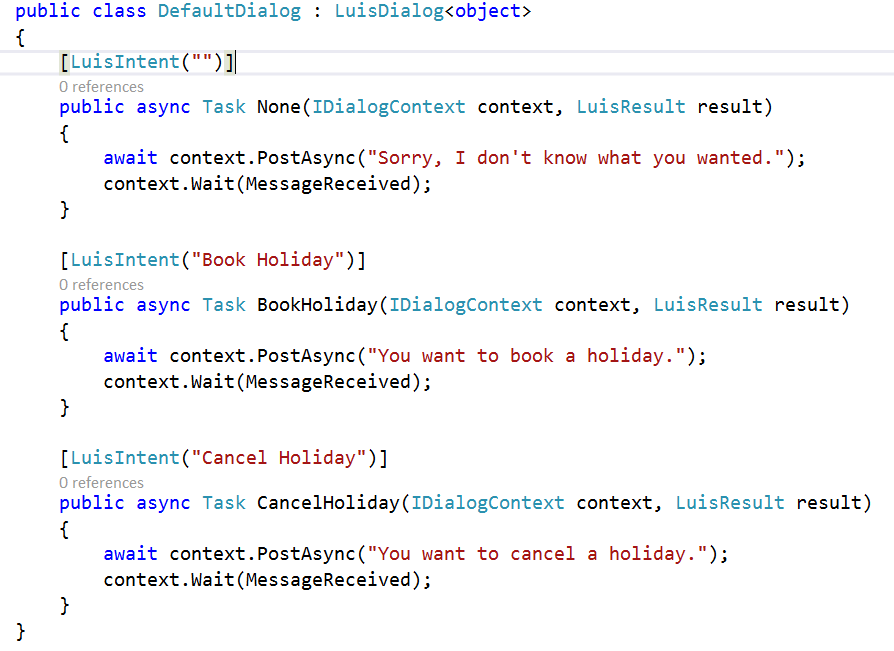The width and height of the screenshot is (894, 651).
Task: Click Task return type of BookHoliday
Action: point(224,305)
